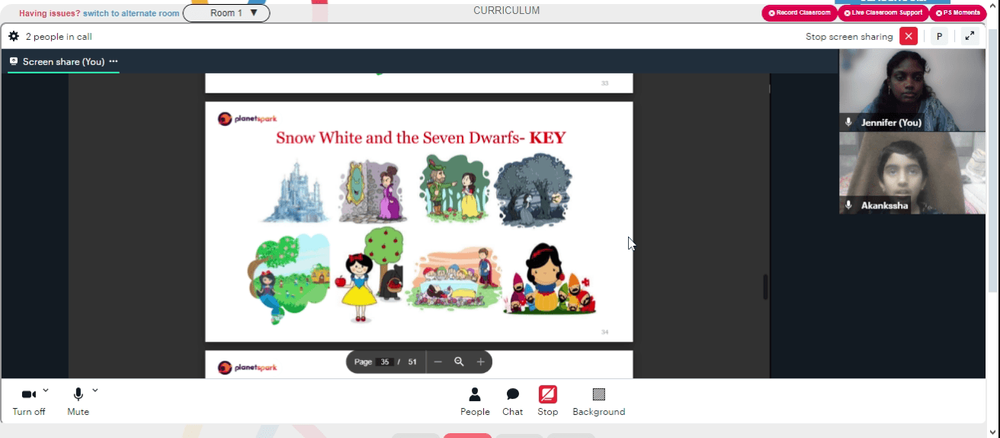Click the 2 people in call label
This screenshot has height=438, width=1000.
(x=59, y=36)
